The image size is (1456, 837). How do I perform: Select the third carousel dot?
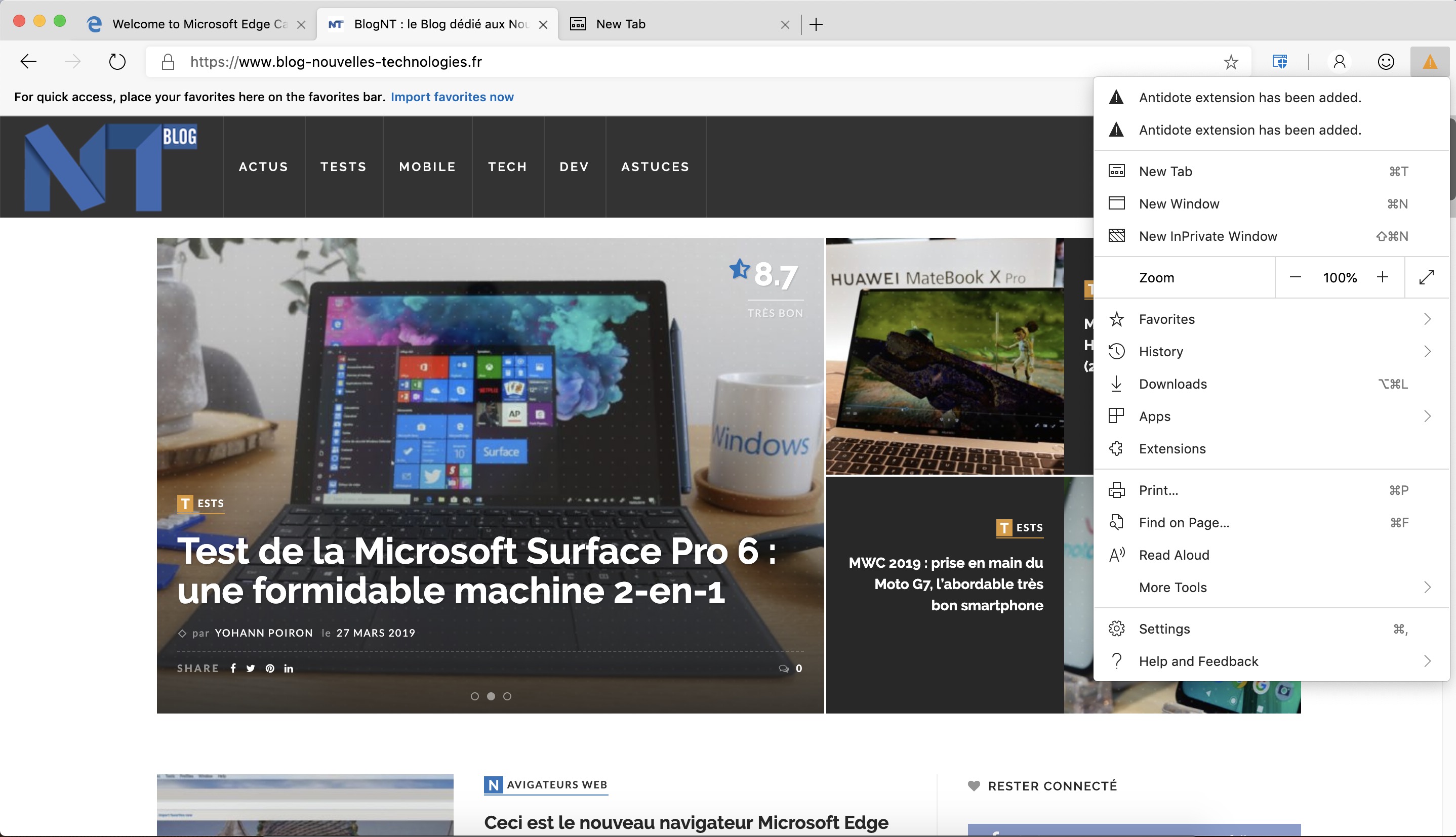coord(507,696)
